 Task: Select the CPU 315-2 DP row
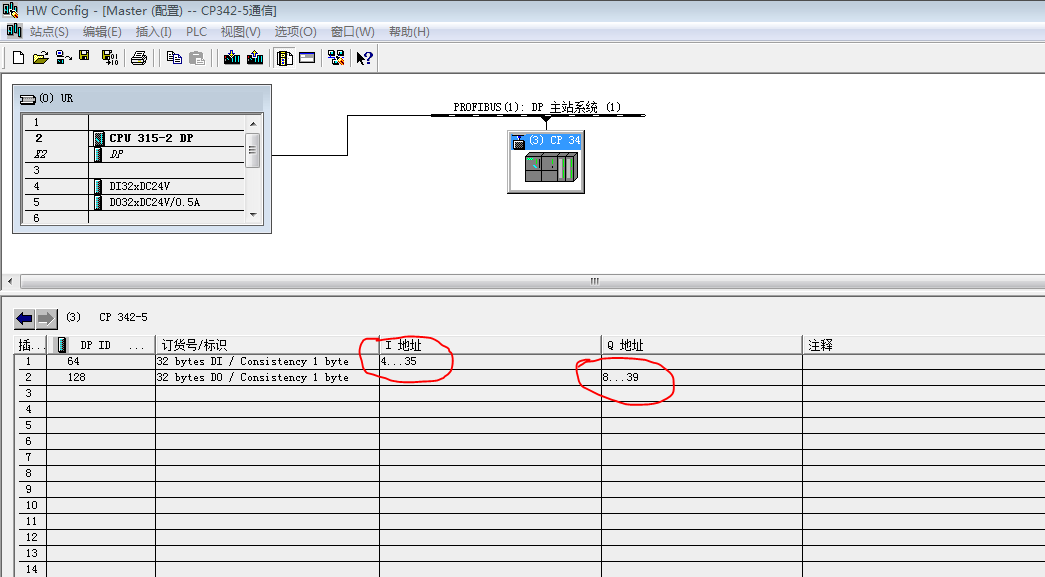click(x=134, y=138)
